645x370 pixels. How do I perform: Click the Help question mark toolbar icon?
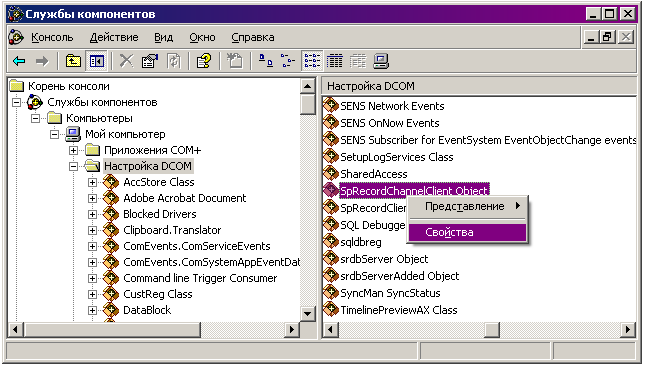tap(204, 61)
